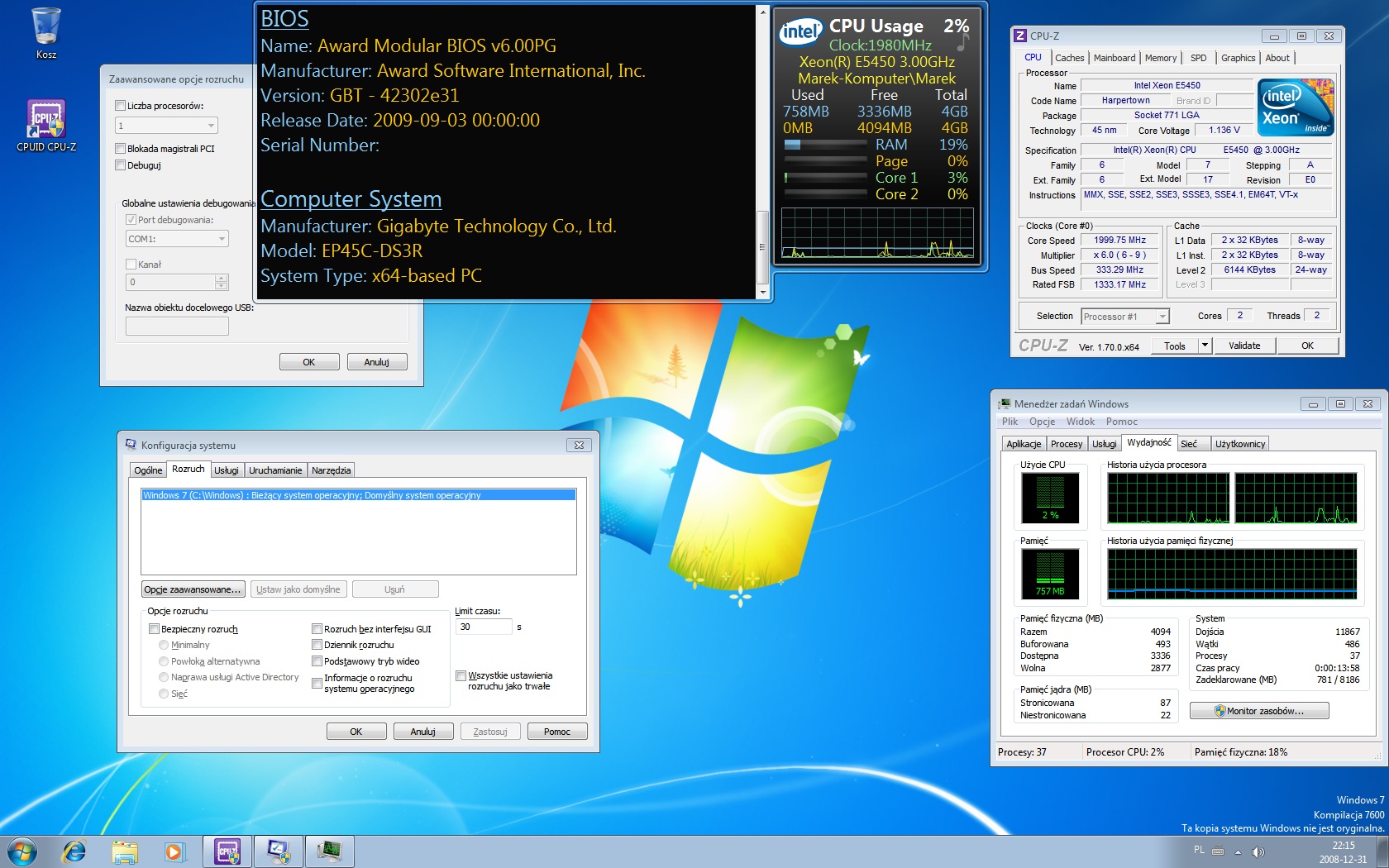The width and height of the screenshot is (1389, 868).
Task: Click the Limit czasu input field
Action: 483,627
